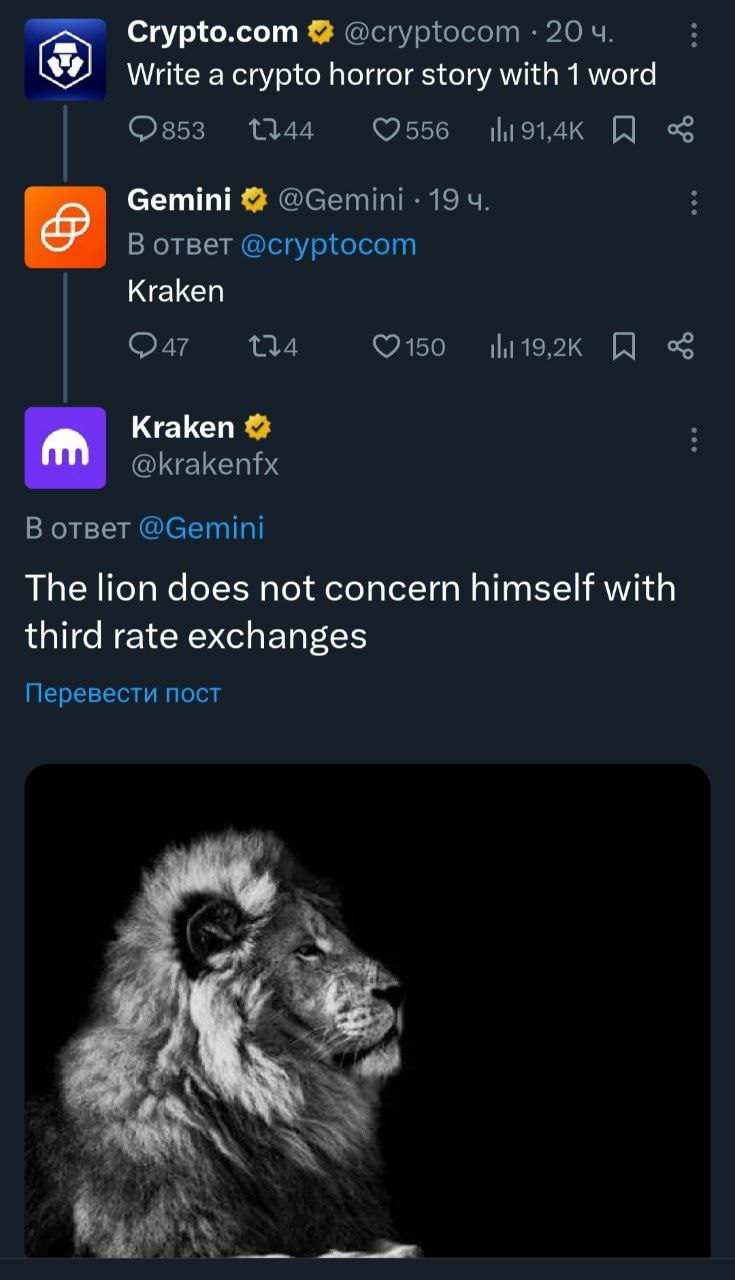Reply to Gemini's Kraken tweet
Screen dimensions: 735x1280
(x=145, y=347)
